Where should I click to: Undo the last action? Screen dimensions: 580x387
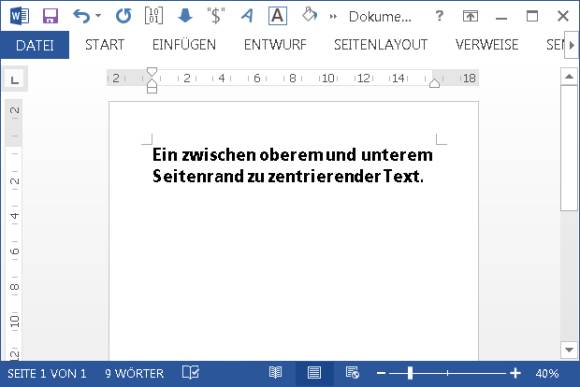[x=81, y=16]
